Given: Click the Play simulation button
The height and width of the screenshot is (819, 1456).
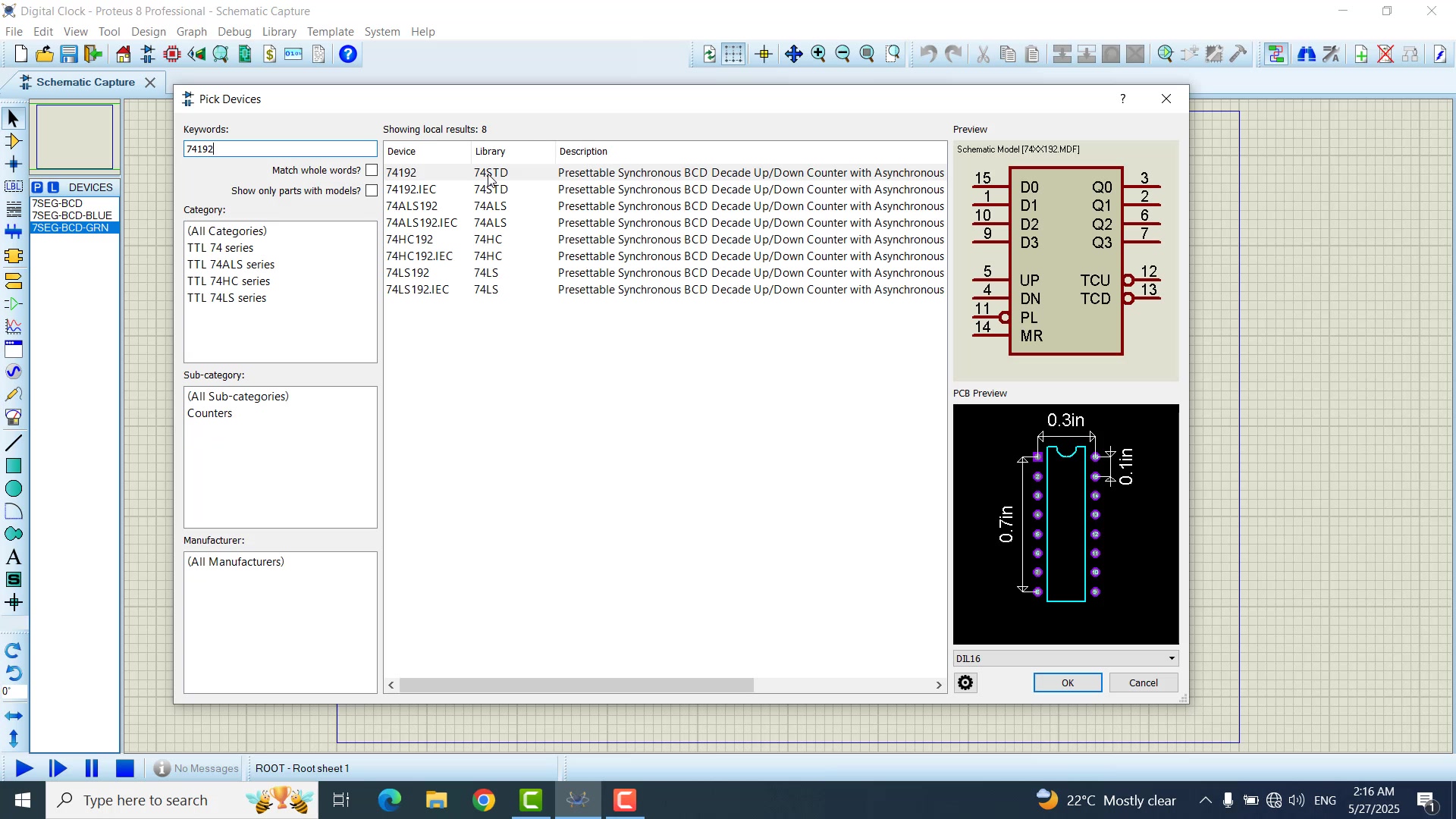Looking at the screenshot, I should (x=24, y=768).
